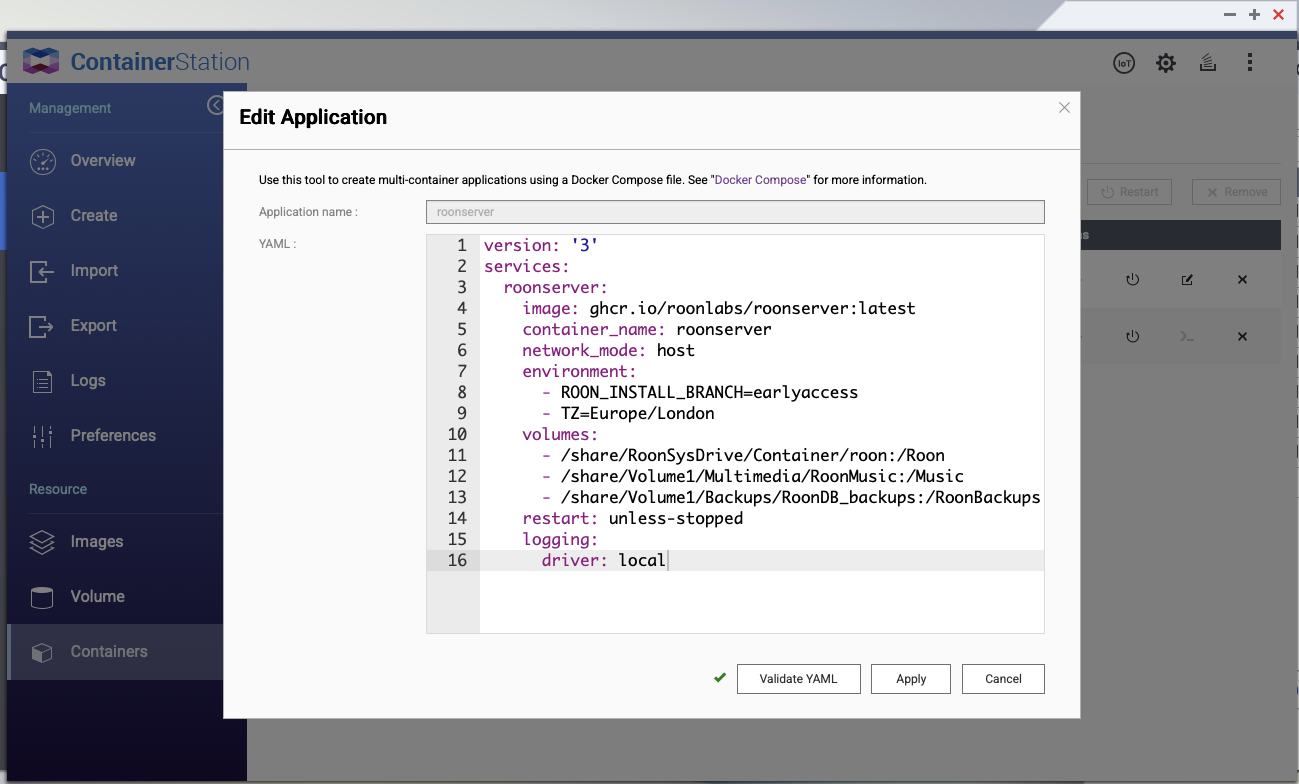Follow the Docker Compose link
The width and height of the screenshot is (1299, 784).
[x=760, y=180]
